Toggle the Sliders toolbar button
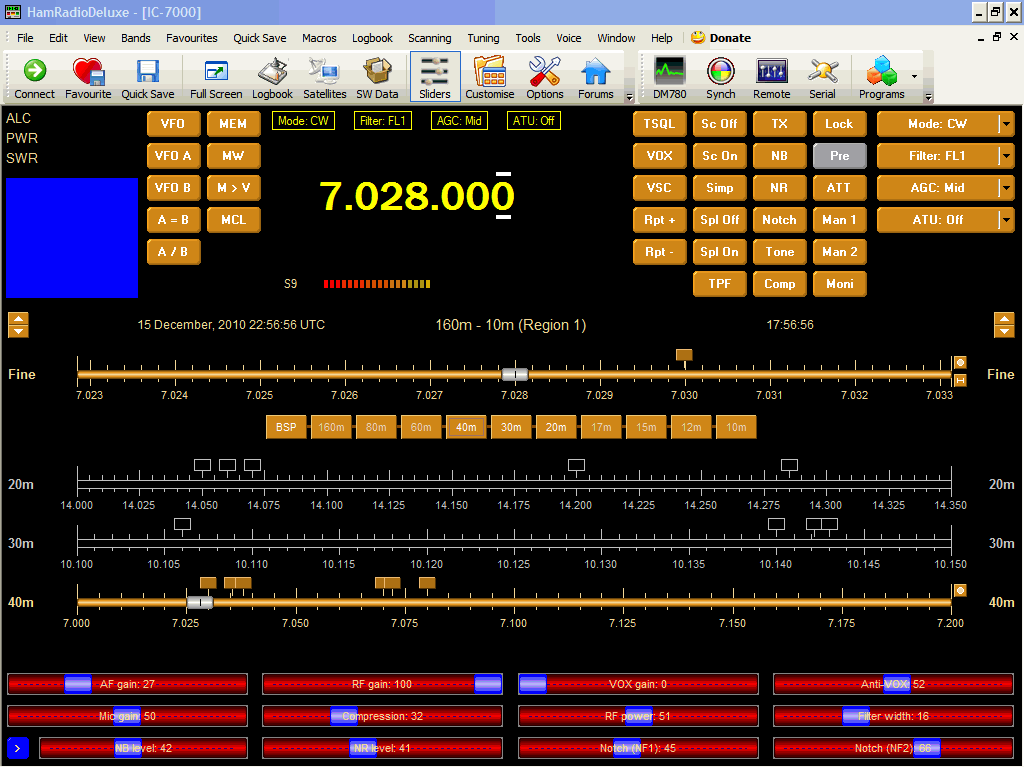The height and width of the screenshot is (768, 1024). coord(435,77)
